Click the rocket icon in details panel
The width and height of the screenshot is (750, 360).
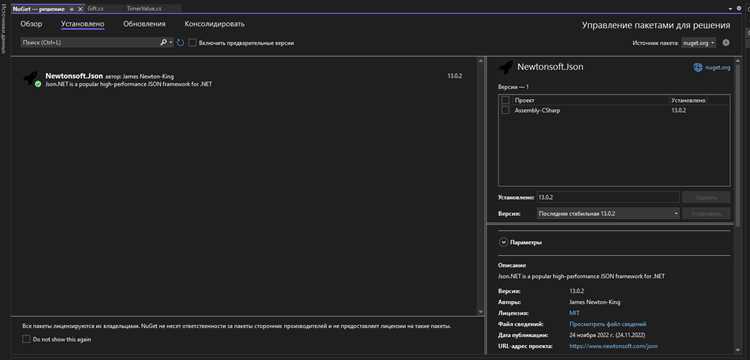[x=506, y=67]
